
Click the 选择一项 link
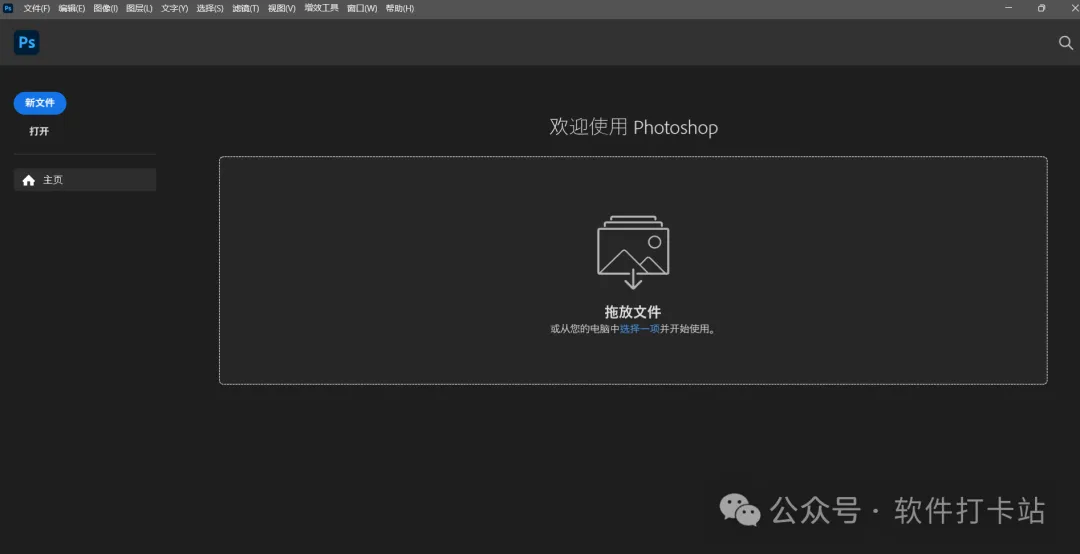640,329
